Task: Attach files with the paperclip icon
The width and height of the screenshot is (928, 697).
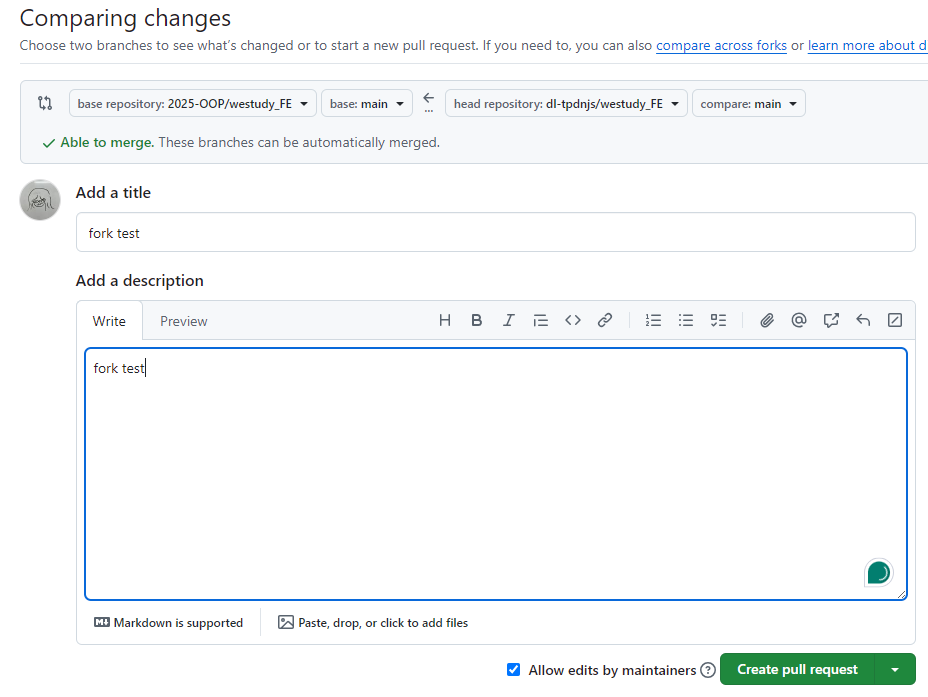Action: [x=767, y=321]
